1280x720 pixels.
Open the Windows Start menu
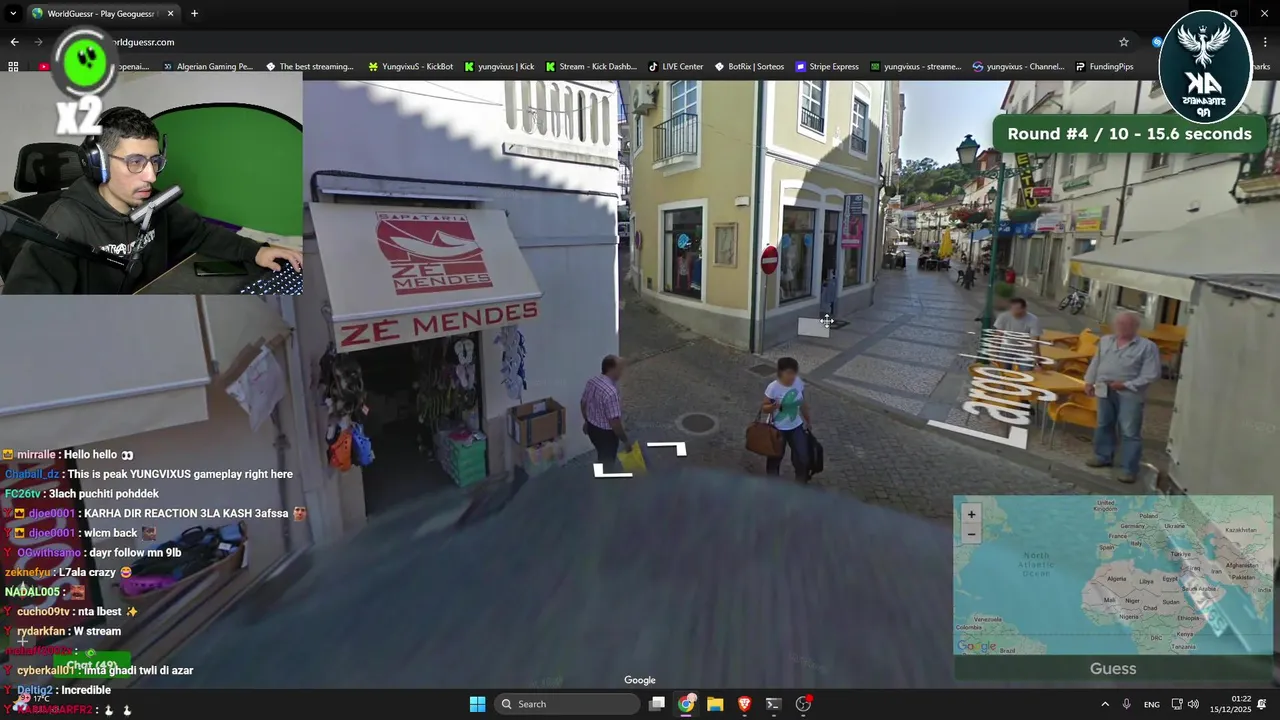pos(477,704)
